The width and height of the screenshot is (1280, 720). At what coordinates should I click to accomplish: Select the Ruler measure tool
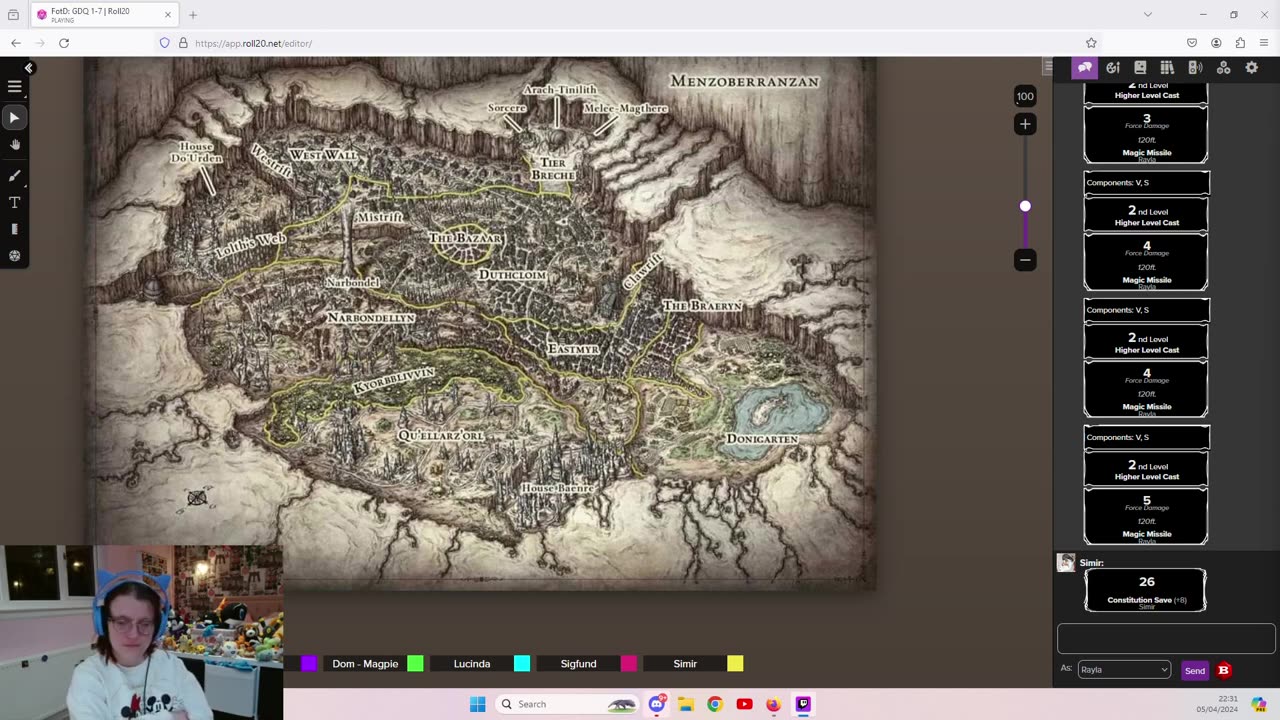click(x=14, y=229)
